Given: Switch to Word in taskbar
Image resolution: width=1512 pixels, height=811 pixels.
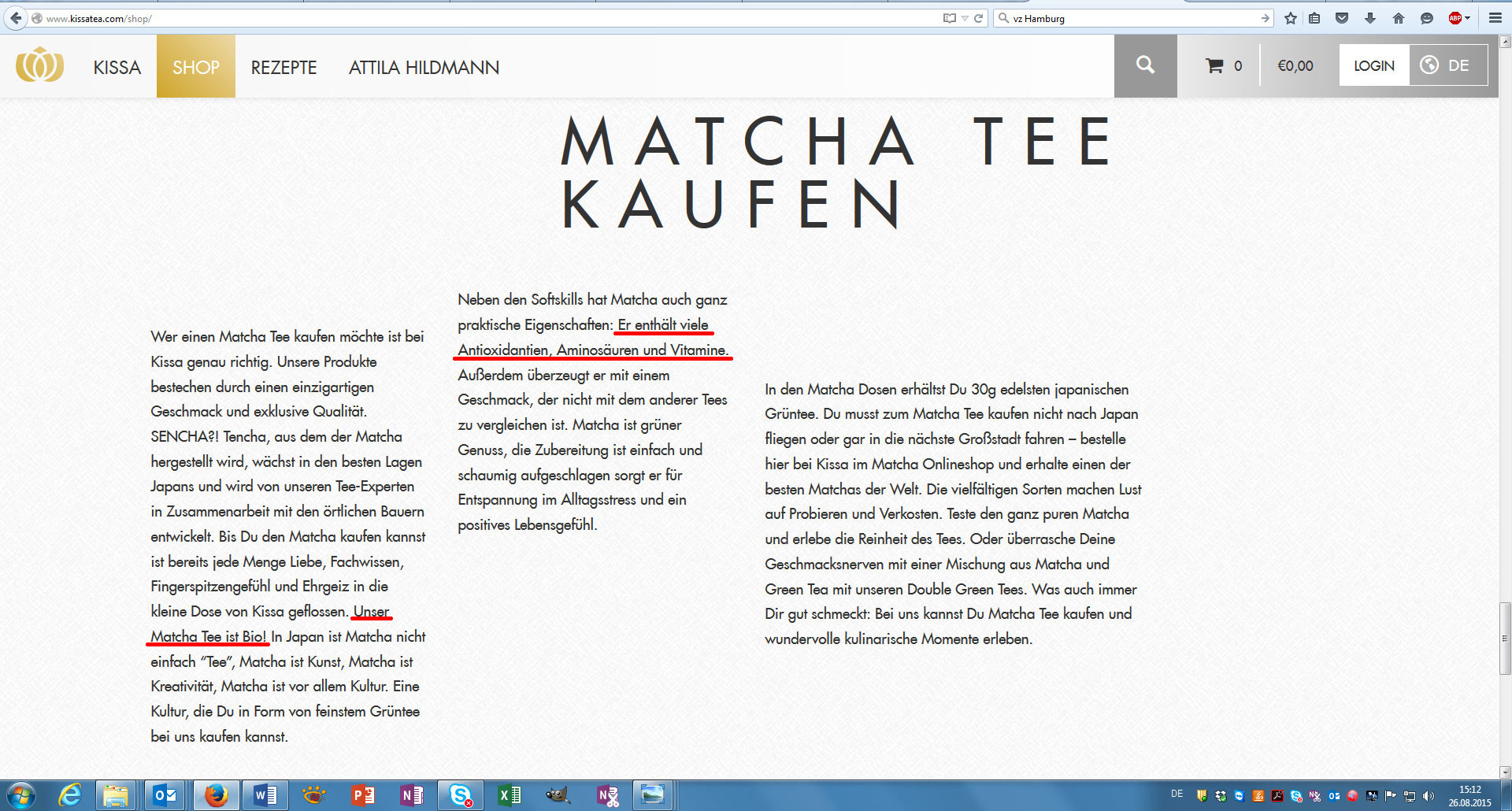Looking at the screenshot, I should coord(265,796).
